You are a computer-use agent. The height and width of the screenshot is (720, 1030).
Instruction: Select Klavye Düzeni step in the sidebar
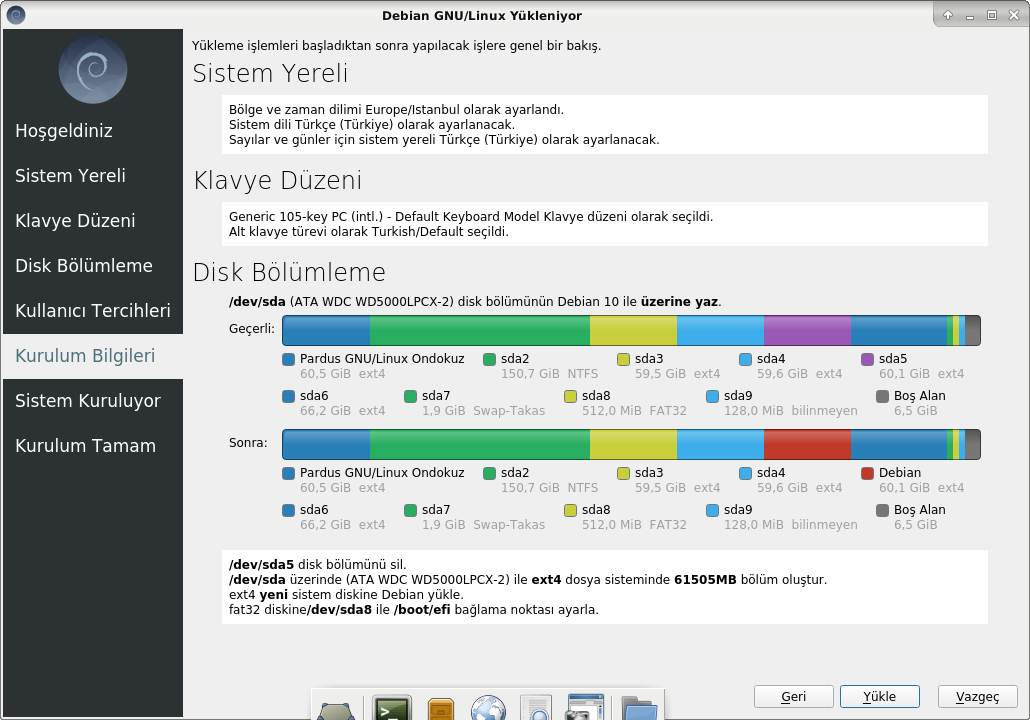(93, 221)
